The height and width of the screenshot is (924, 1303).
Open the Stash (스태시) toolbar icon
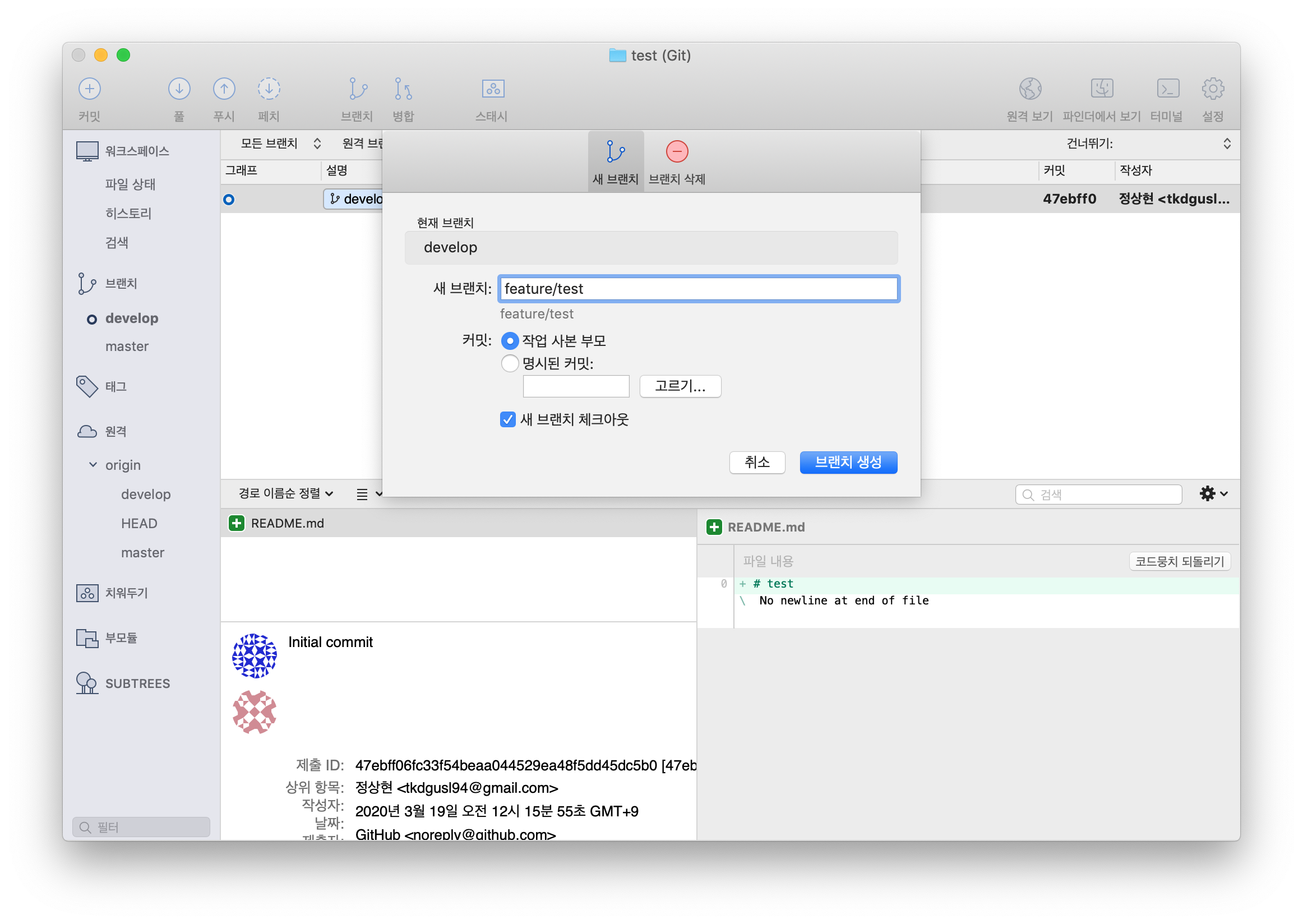(493, 89)
